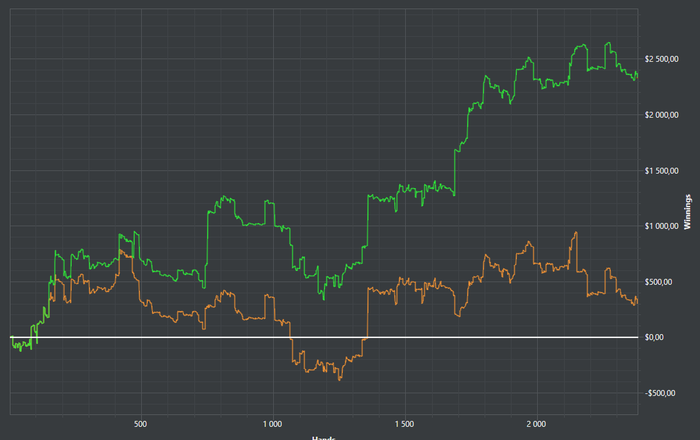
Task: Click the $2 000,00 winnings axis label
Action: [662, 115]
